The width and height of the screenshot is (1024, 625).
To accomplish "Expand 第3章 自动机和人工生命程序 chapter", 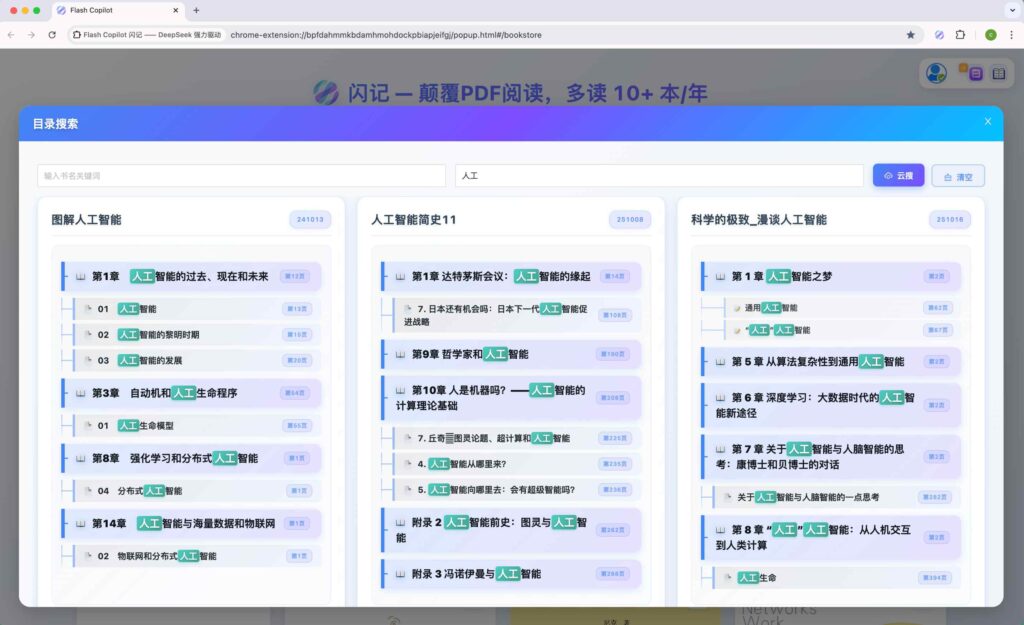I will click(x=190, y=393).
